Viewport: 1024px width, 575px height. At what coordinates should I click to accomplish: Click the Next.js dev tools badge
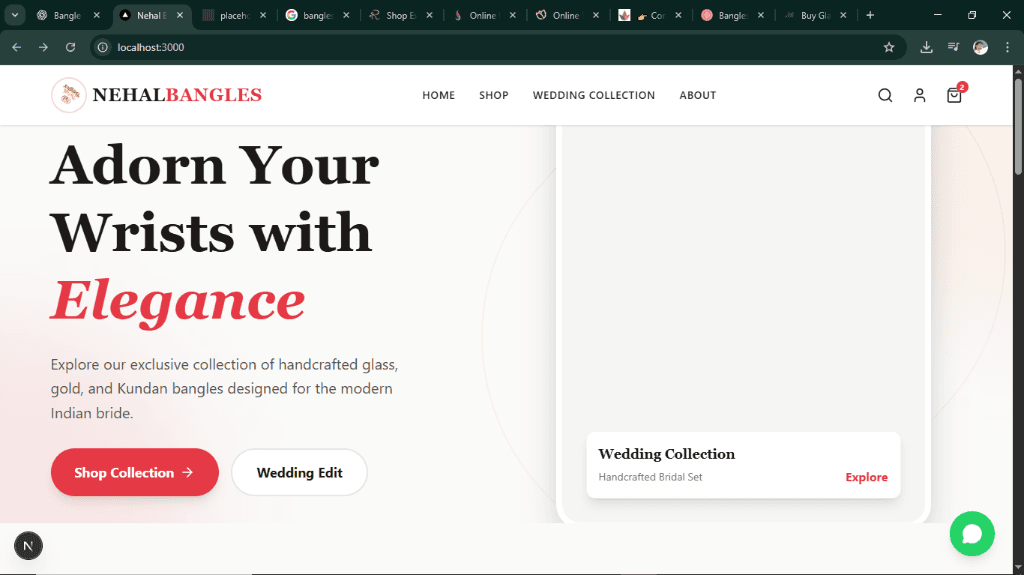point(28,545)
